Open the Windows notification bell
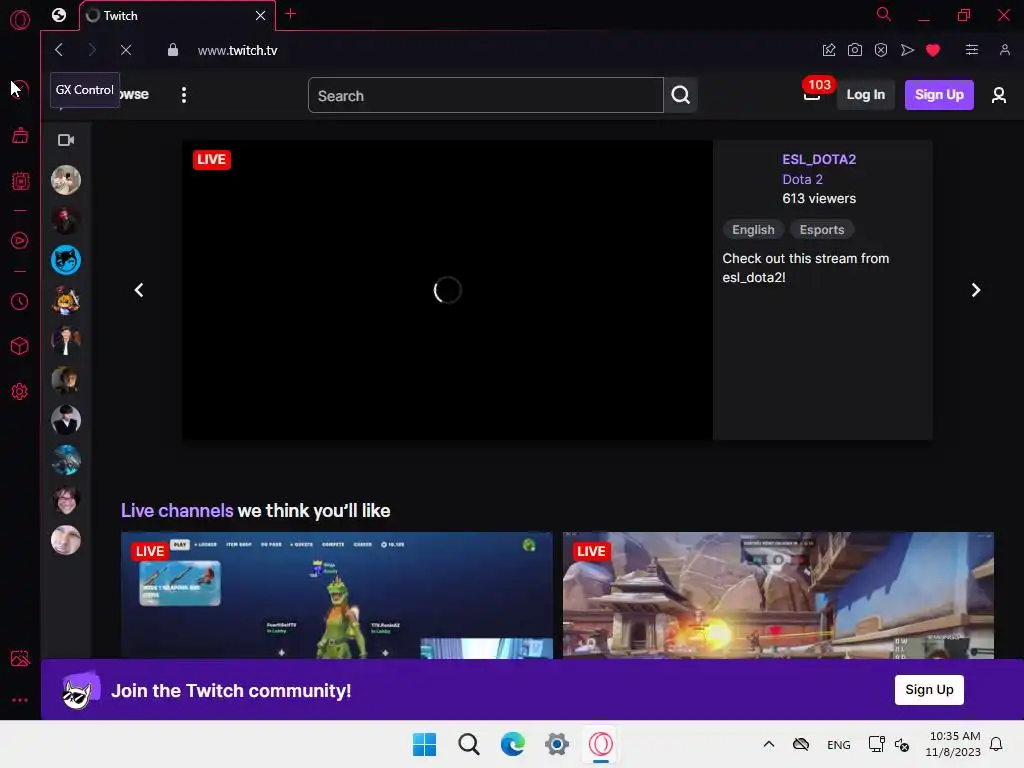Viewport: 1024px width, 768px height. 996,744
